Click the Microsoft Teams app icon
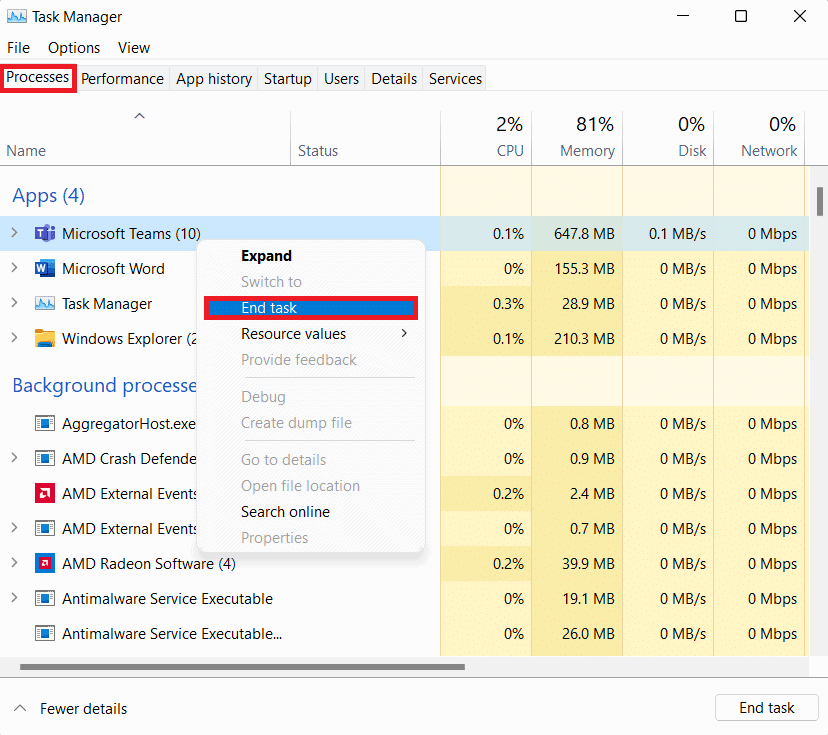Image resolution: width=828 pixels, height=735 pixels. coord(45,233)
